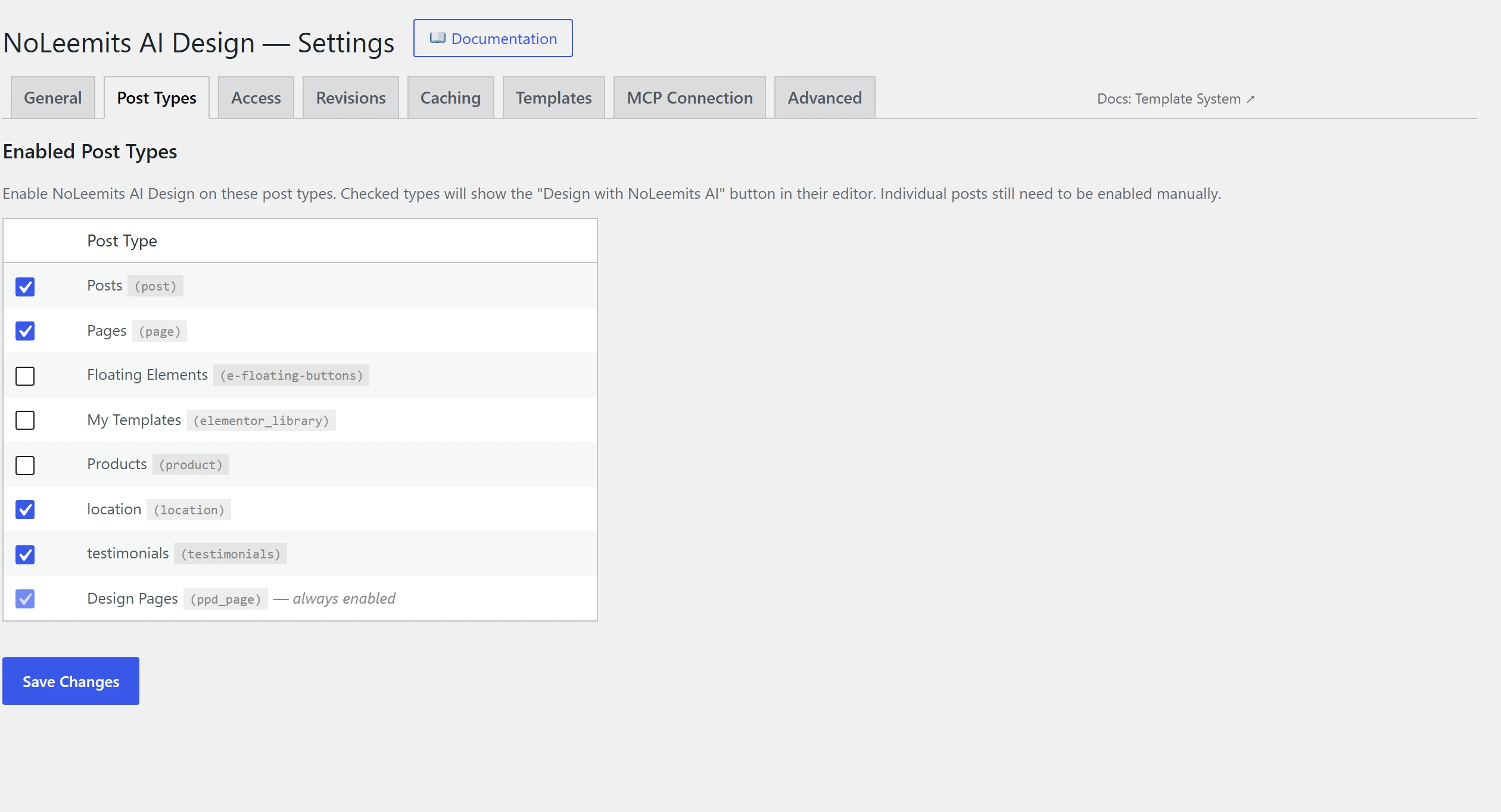Image resolution: width=1501 pixels, height=812 pixels.
Task: Click the (e-floating-buttons) slug text
Action: 291,376
